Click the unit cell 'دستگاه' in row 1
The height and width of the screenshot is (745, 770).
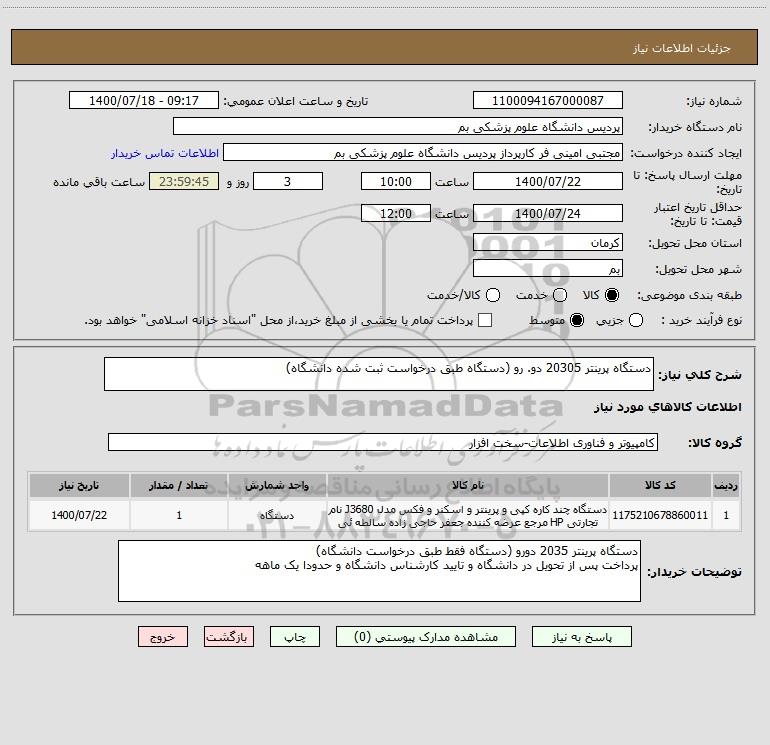(x=277, y=515)
